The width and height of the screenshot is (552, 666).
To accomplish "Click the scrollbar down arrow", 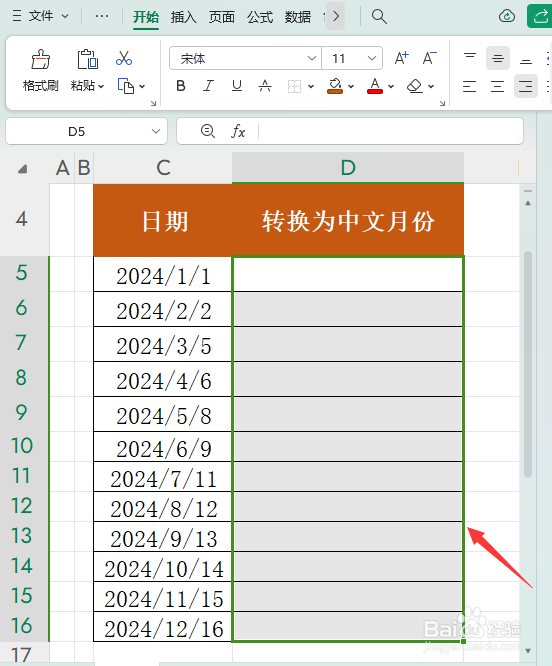I will [x=528, y=651].
